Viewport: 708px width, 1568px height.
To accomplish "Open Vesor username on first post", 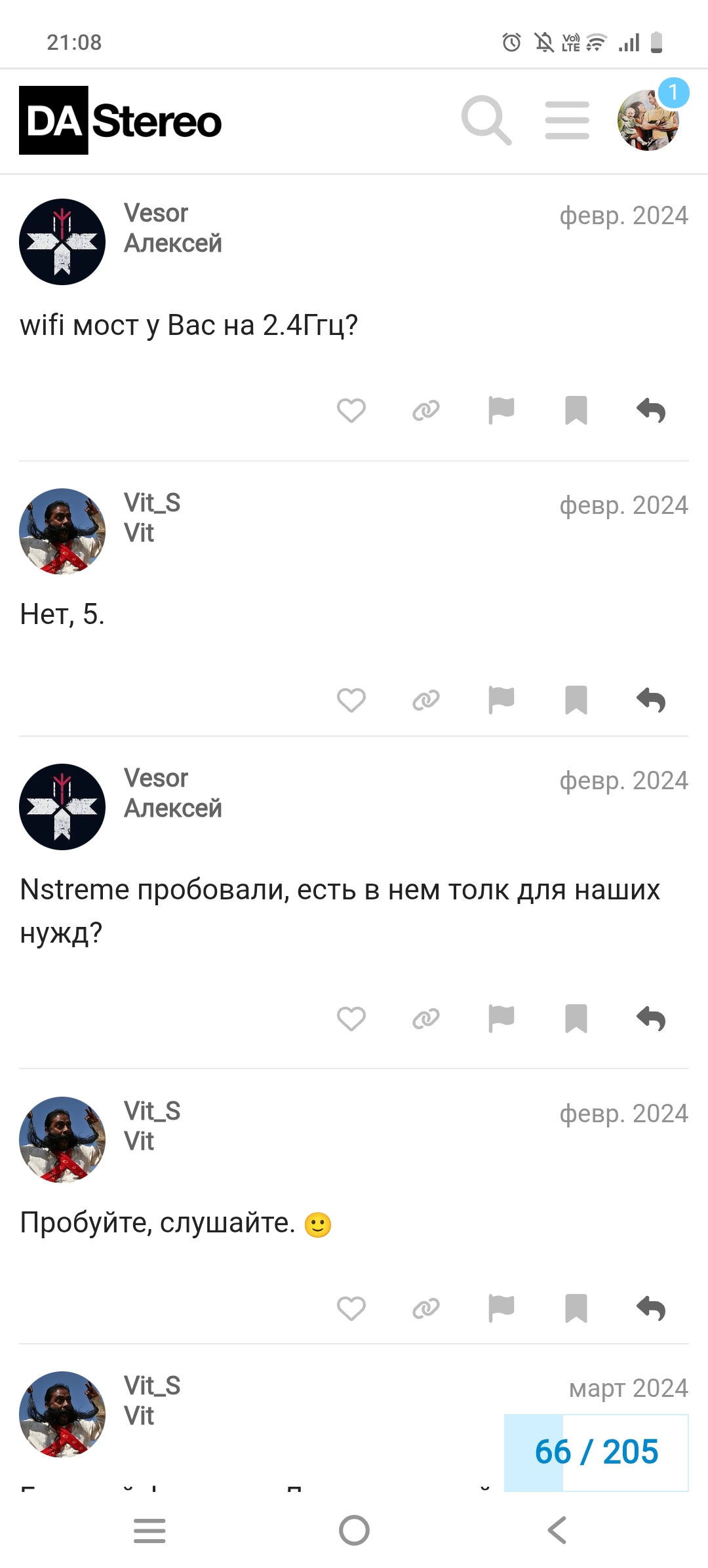I will pyautogui.click(x=156, y=213).
